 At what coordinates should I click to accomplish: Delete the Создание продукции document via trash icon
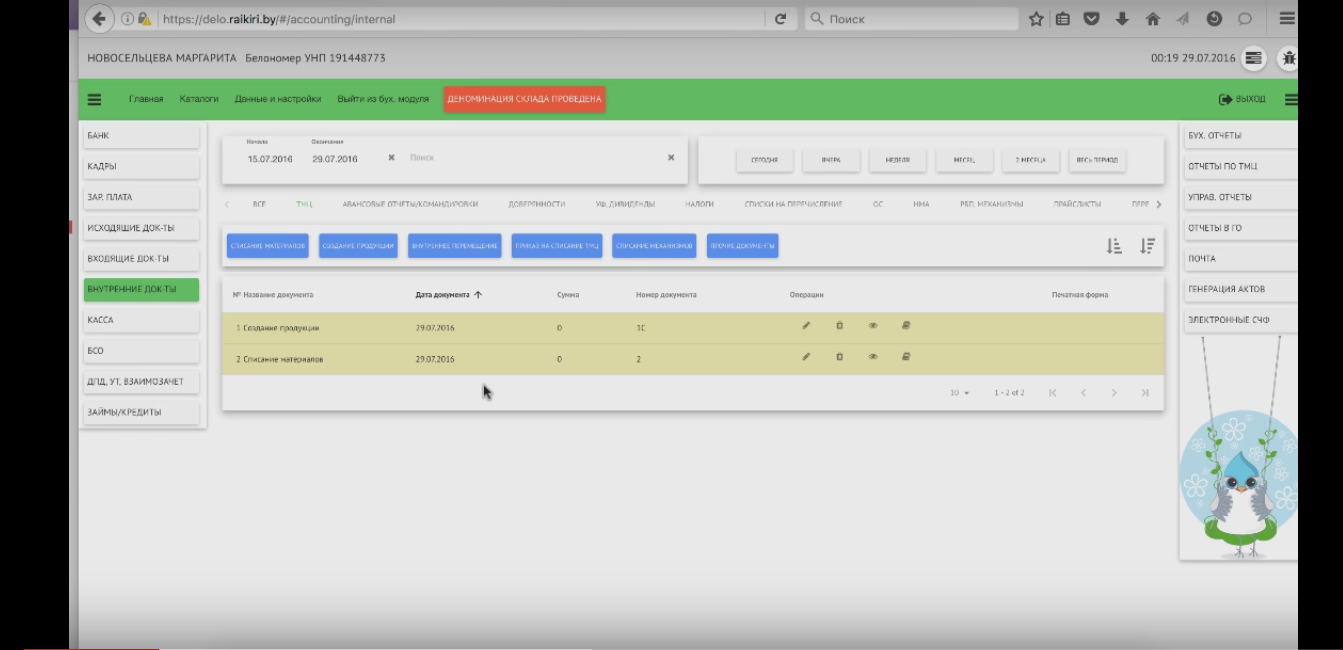point(840,326)
